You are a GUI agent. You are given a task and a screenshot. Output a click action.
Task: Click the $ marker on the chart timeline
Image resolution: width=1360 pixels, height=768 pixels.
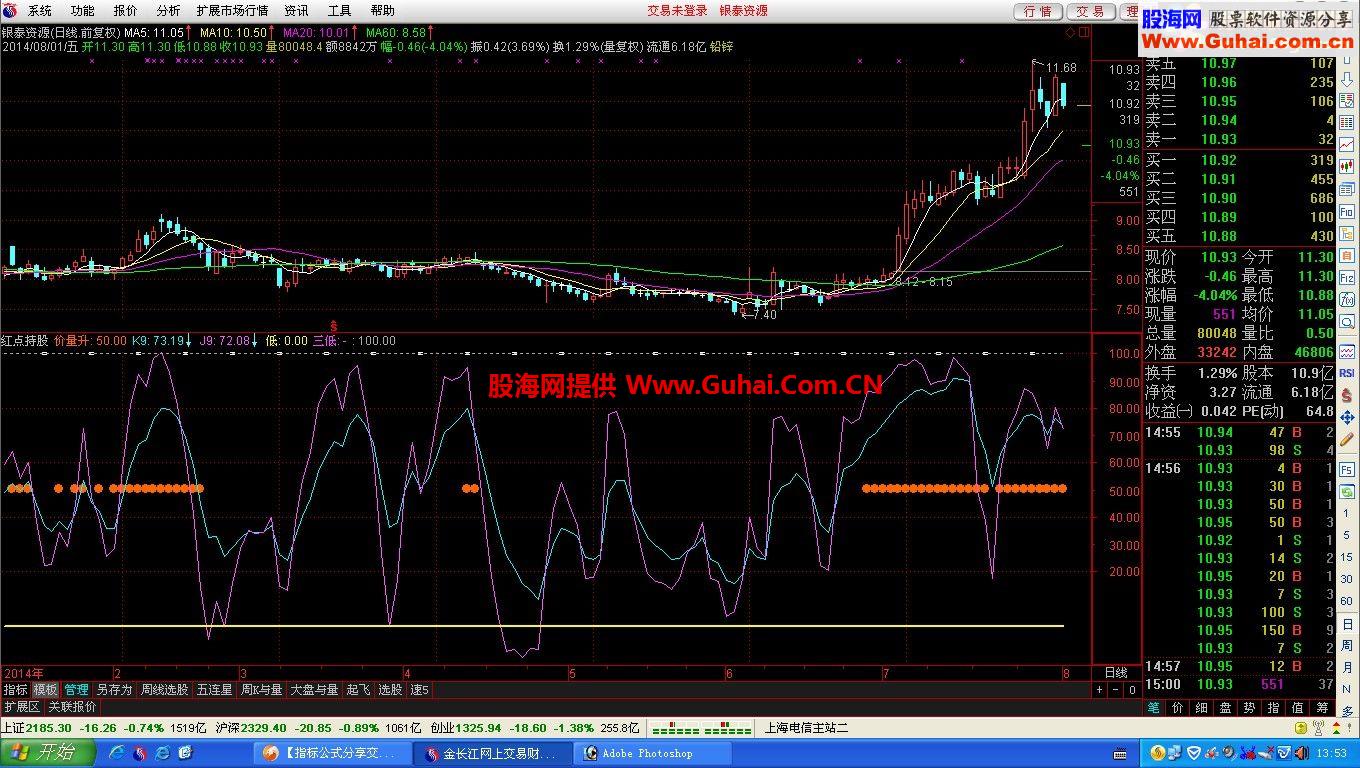click(x=333, y=326)
